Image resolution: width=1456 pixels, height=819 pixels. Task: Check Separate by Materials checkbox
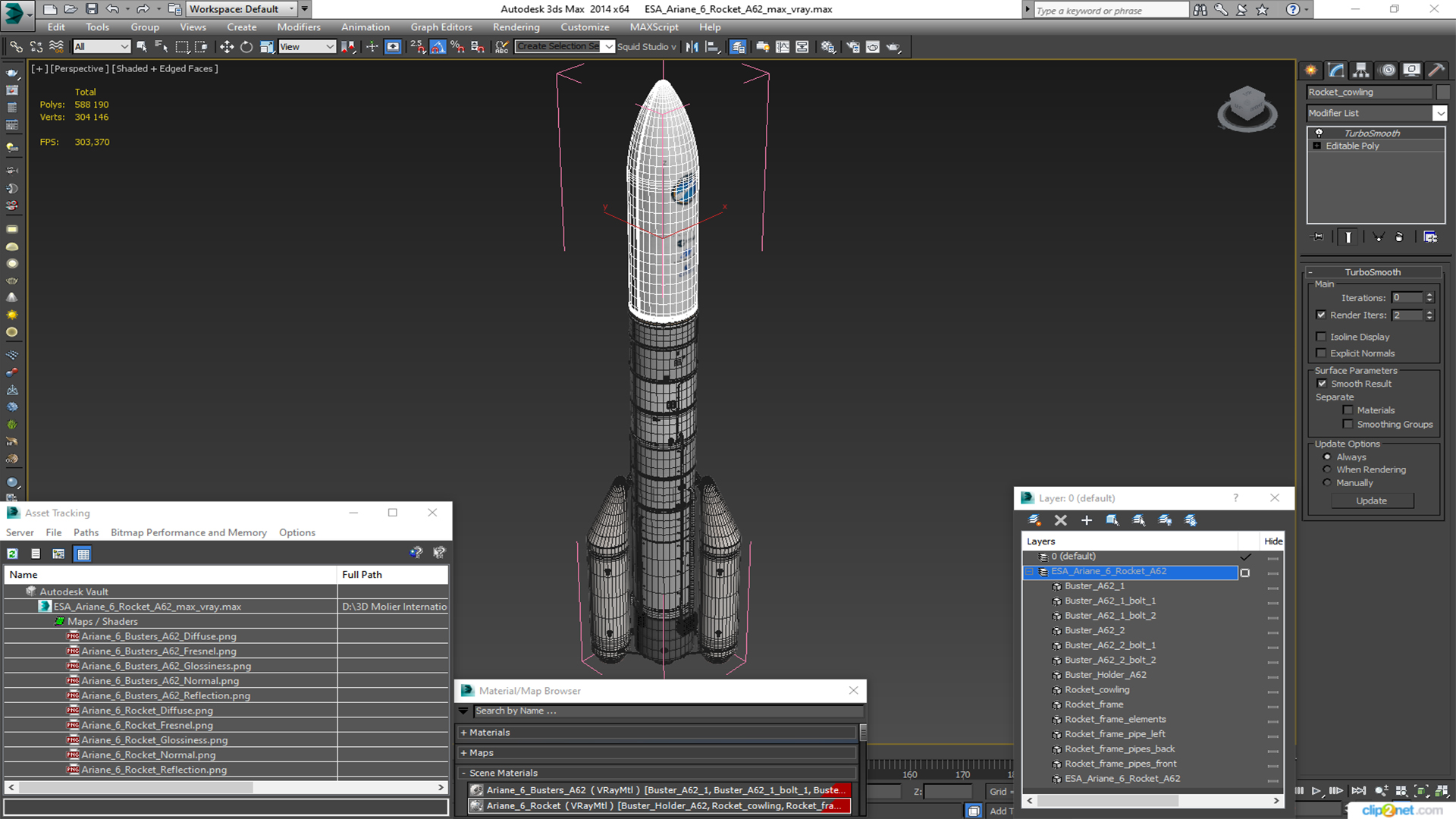(1348, 410)
